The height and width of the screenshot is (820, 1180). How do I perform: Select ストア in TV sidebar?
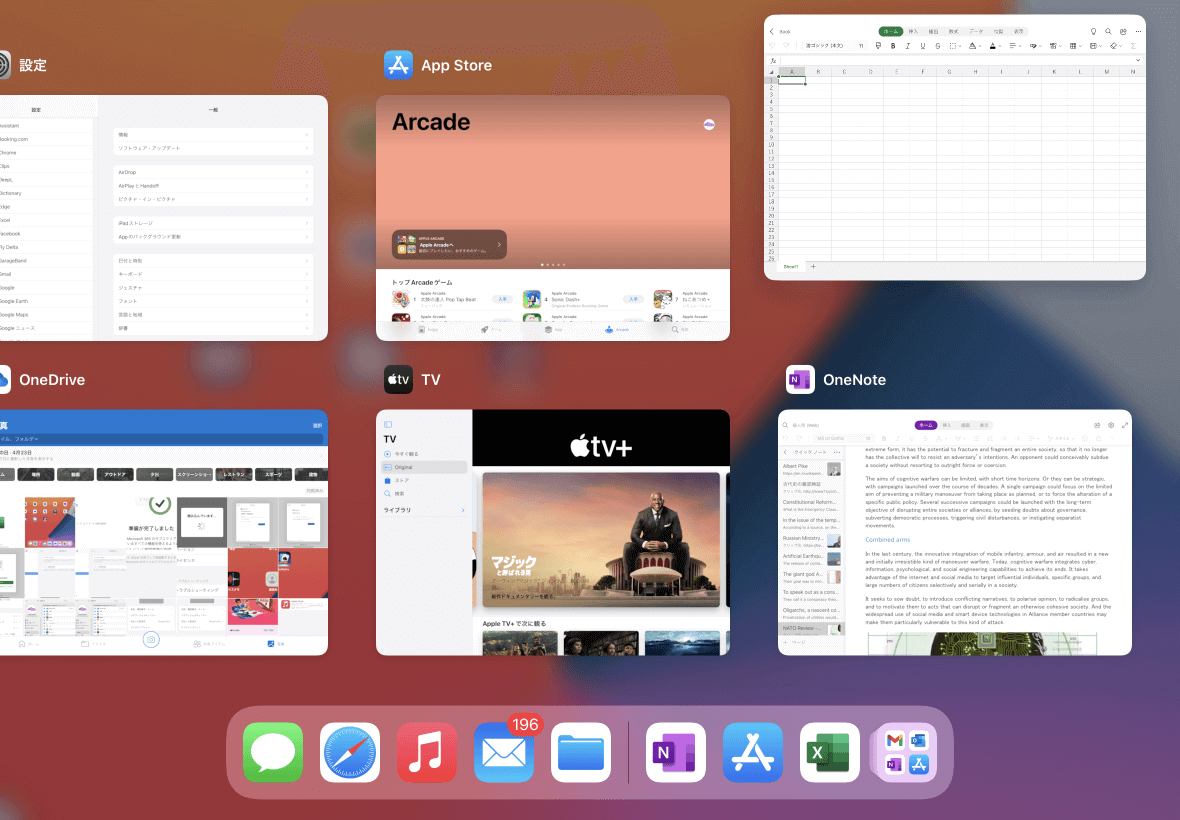click(424, 480)
